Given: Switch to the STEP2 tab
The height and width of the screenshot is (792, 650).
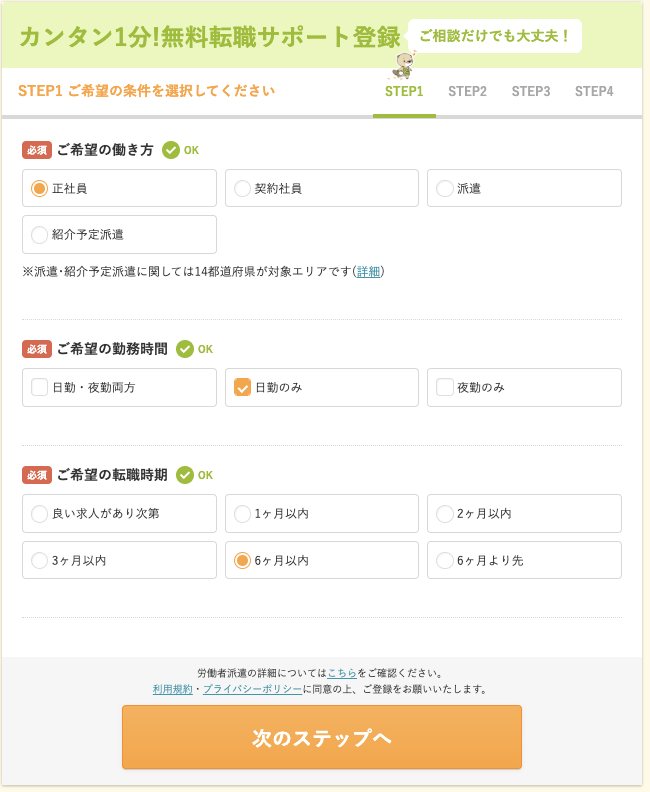Looking at the screenshot, I should point(467,91).
